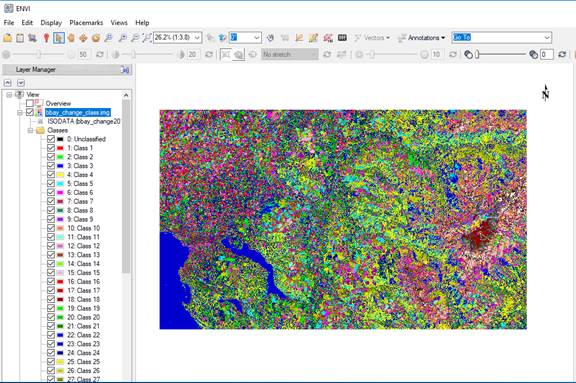Activate the Pan hand tool
The width and height of the screenshot is (576, 383).
click(71, 37)
